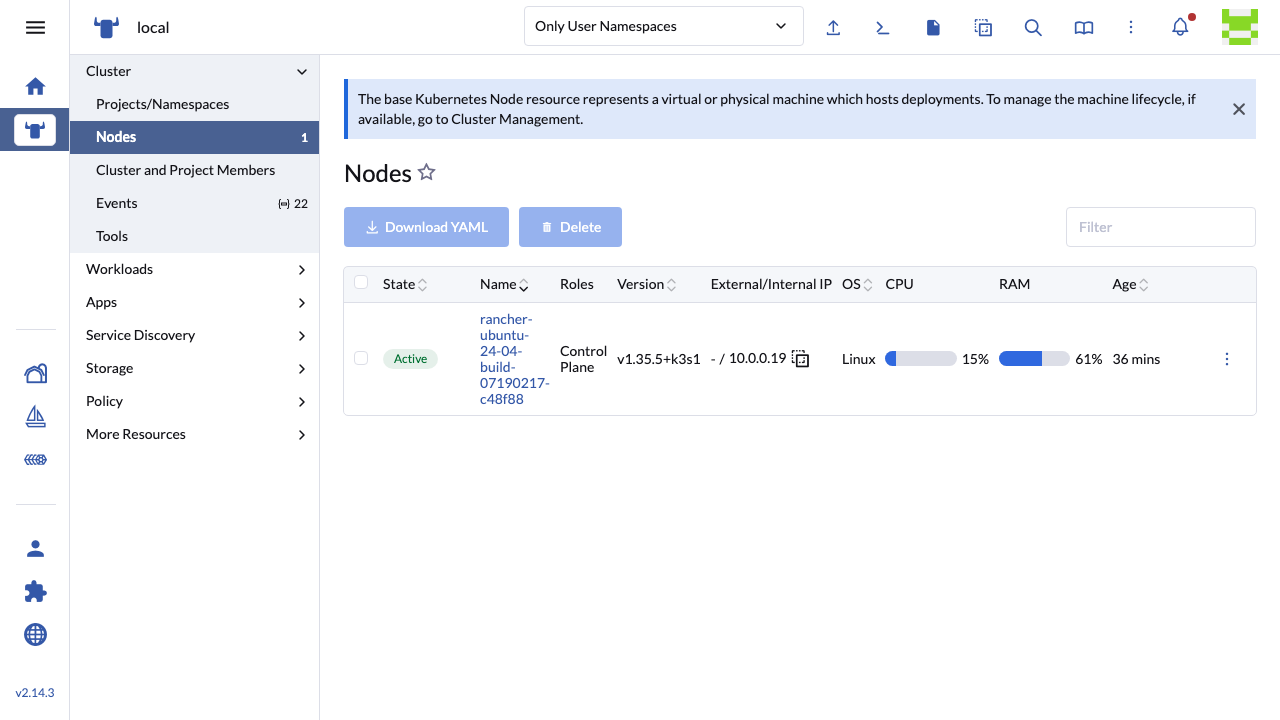The width and height of the screenshot is (1280, 720).
Task: Open the hamburger navigation menu
Action: tap(35, 27)
